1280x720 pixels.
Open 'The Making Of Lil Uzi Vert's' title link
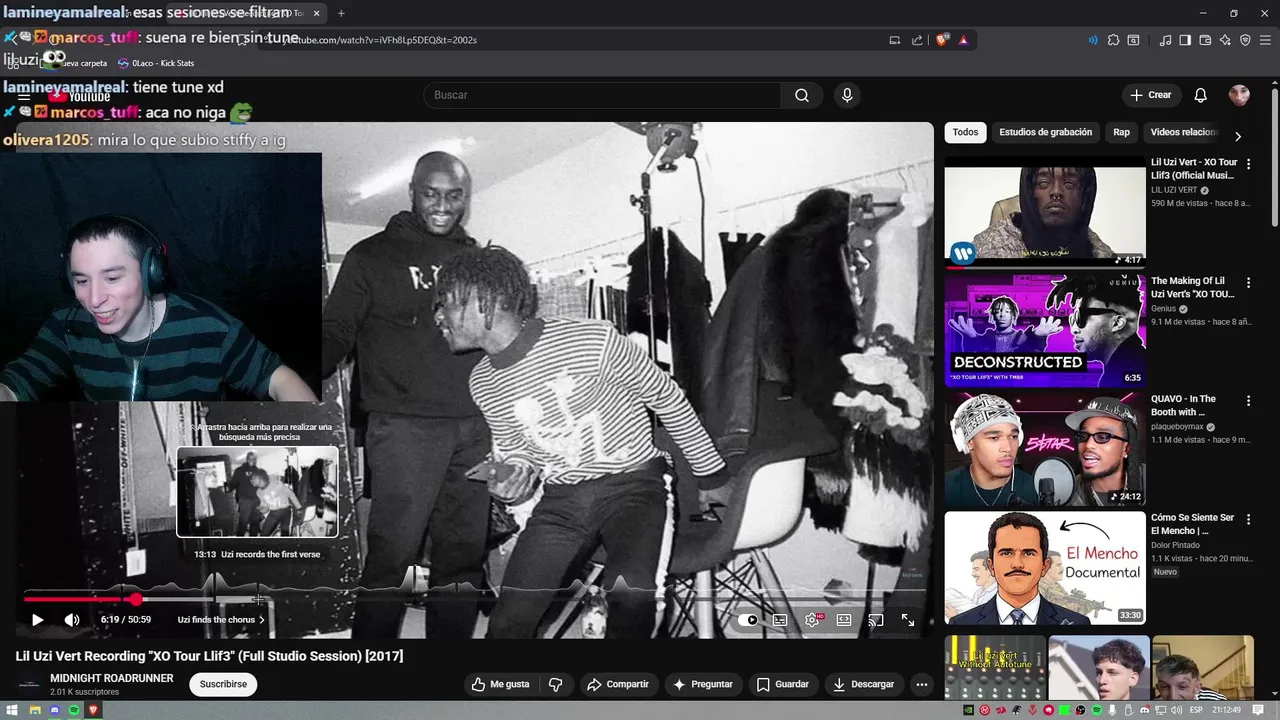click(x=1193, y=288)
